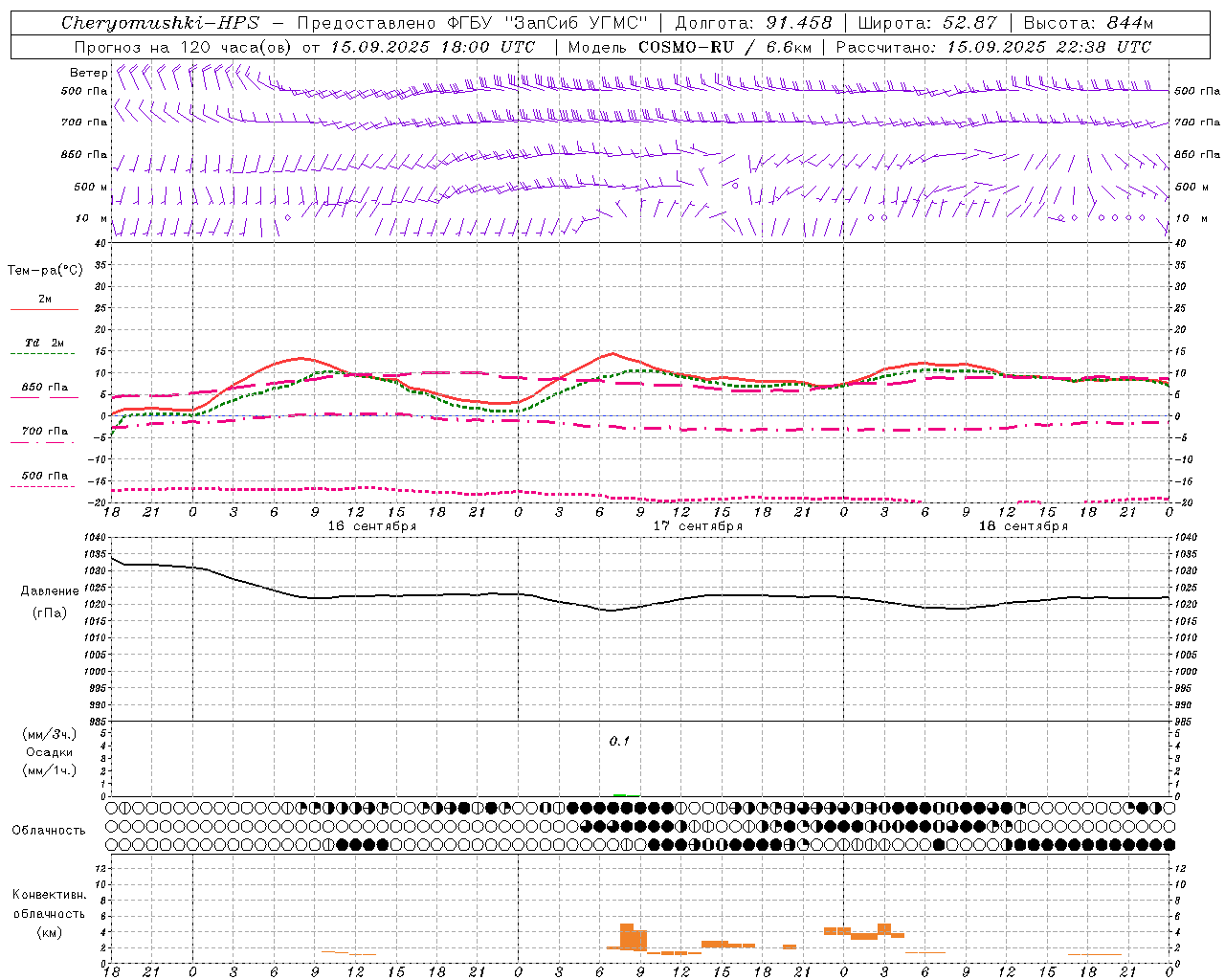Click the Cheryomushki-HPS station title
This screenshot has width=1225, height=980.
pos(161,23)
